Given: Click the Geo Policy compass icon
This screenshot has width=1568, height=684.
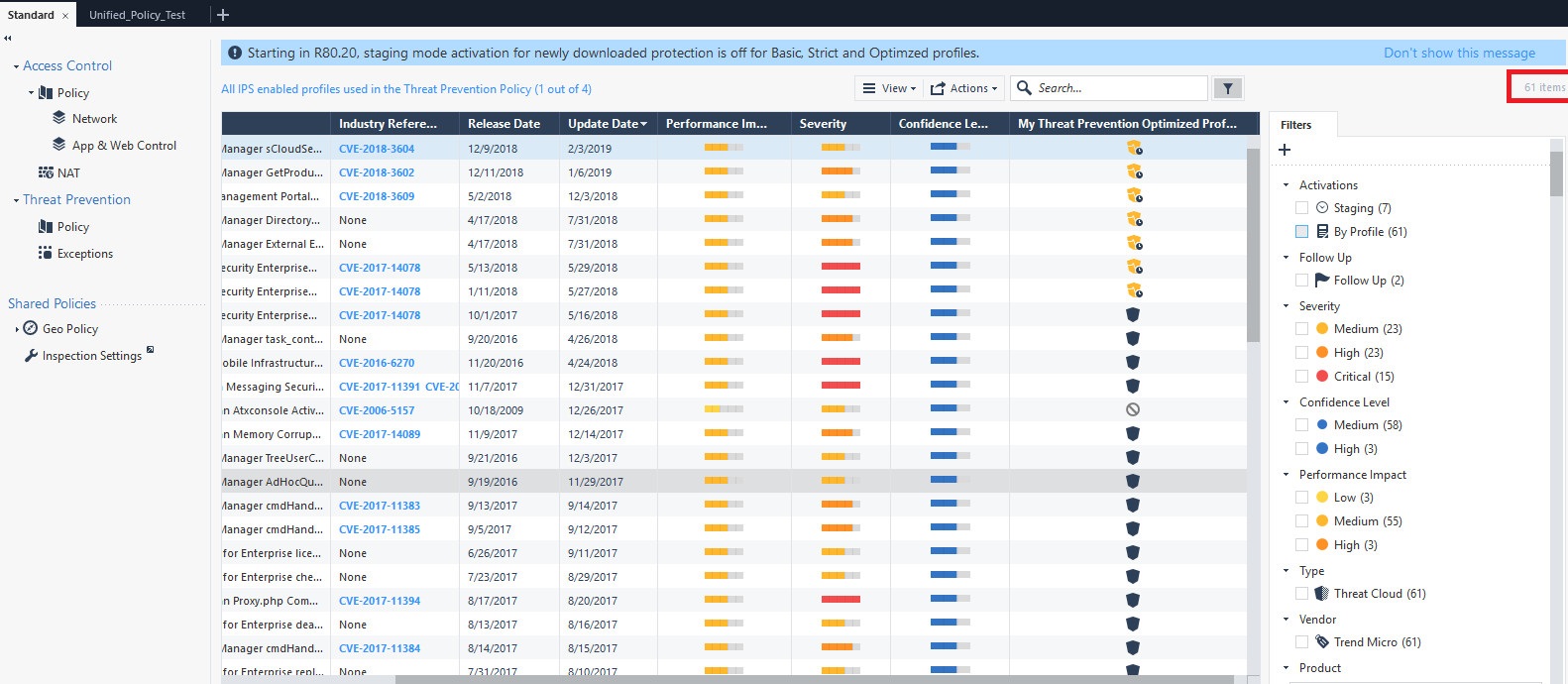Looking at the screenshot, I should coord(31,328).
